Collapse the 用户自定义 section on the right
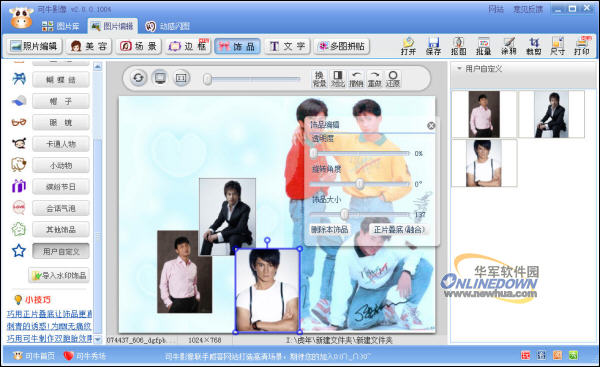Screen dimensions: 600x367 (459, 69)
